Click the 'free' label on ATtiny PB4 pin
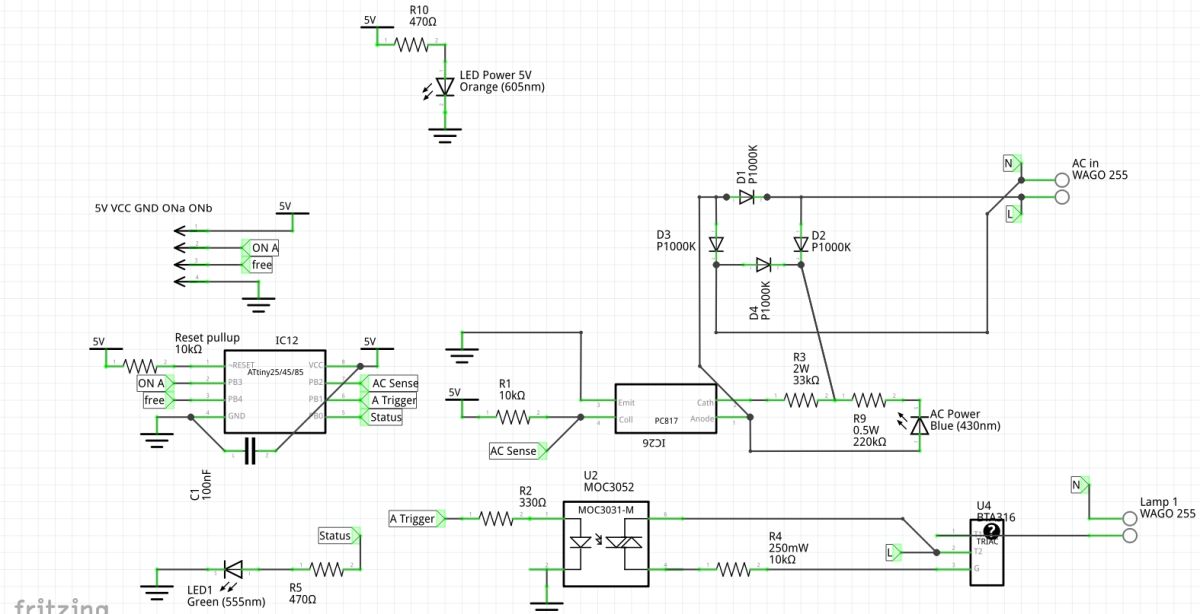Image resolution: width=1200 pixels, height=614 pixels. click(x=156, y=400)
